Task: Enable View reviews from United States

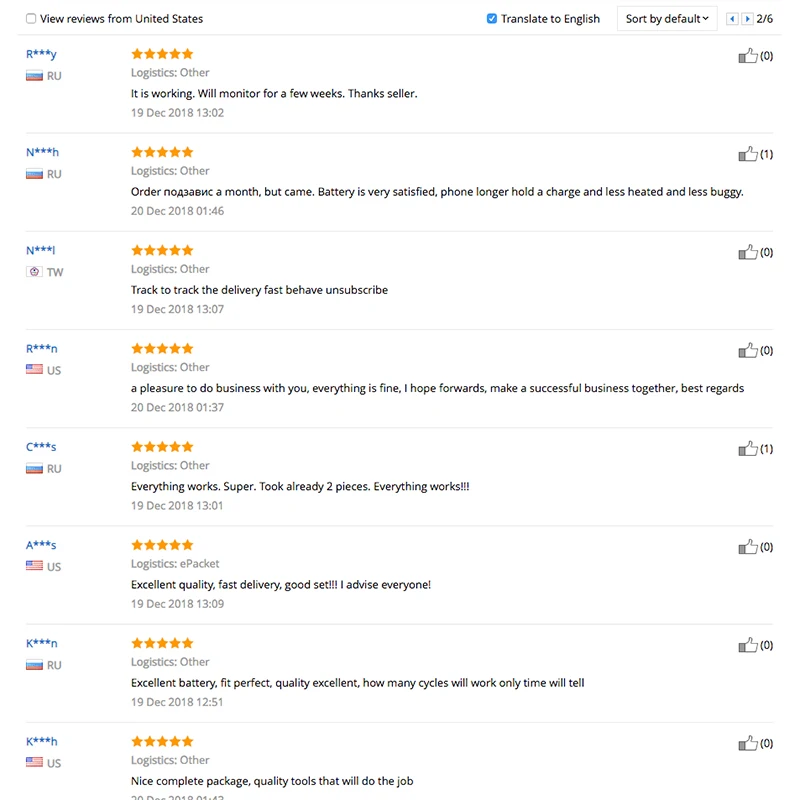Action: [x=31, y=19]
